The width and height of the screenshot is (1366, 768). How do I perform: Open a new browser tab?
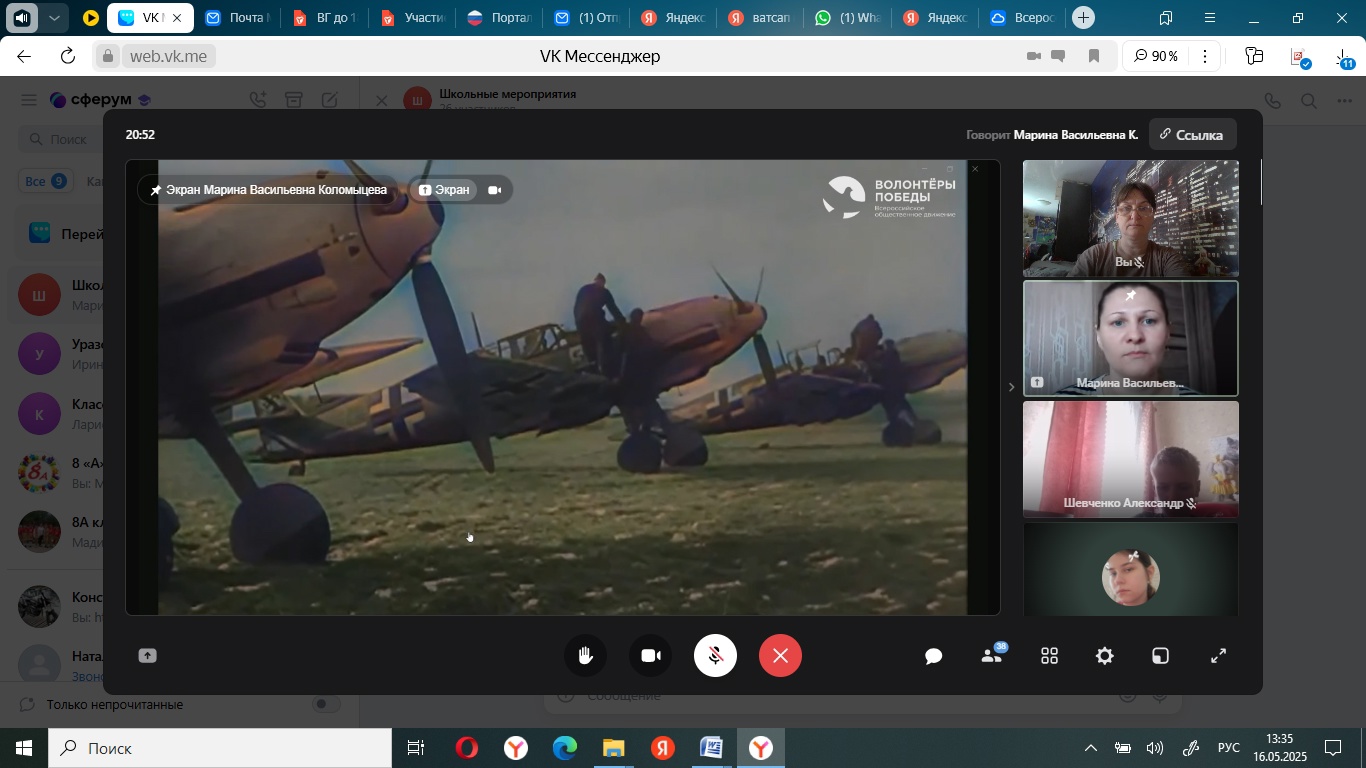pos(1083,18)
